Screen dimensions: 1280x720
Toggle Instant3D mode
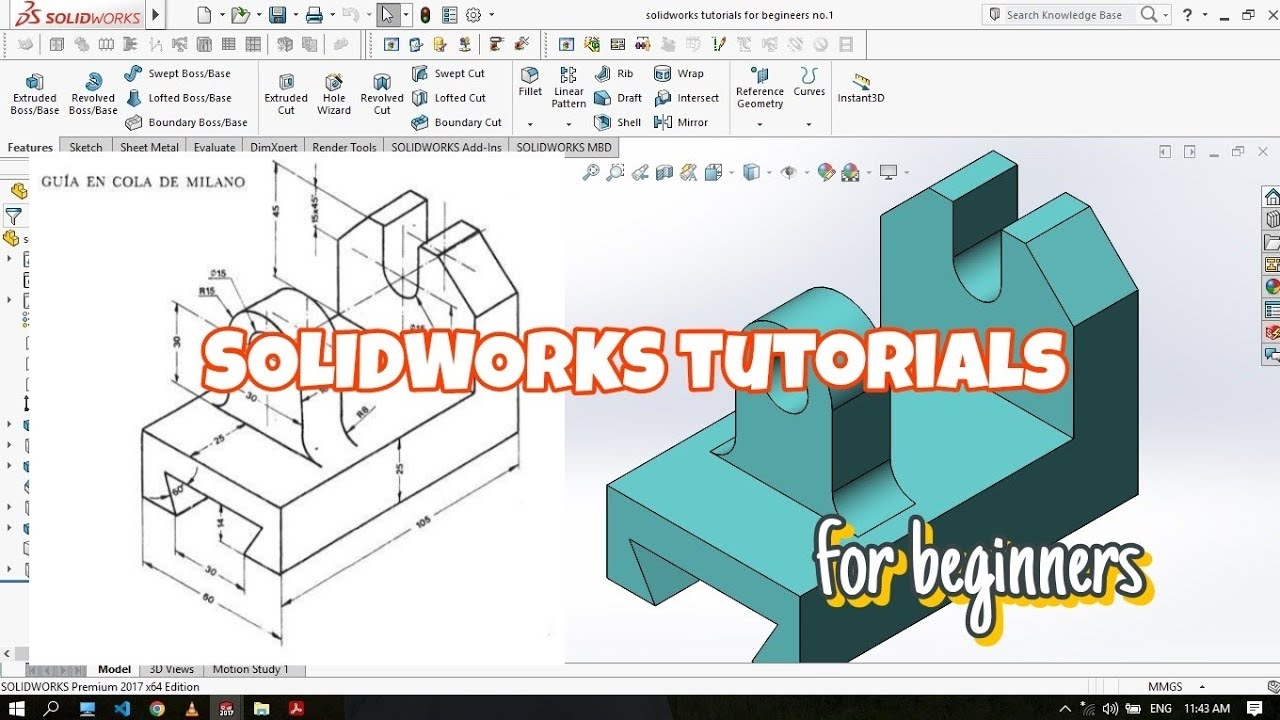[861, 88]
